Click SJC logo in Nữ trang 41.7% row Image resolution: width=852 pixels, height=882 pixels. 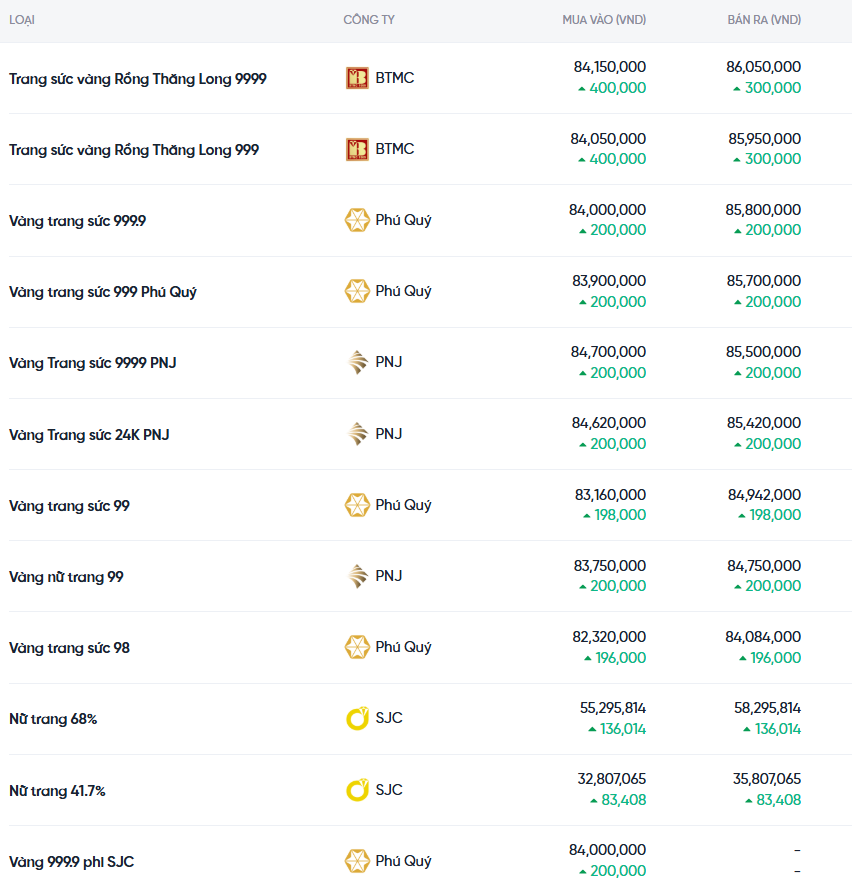pyautogui.click(x=357, y=790)
